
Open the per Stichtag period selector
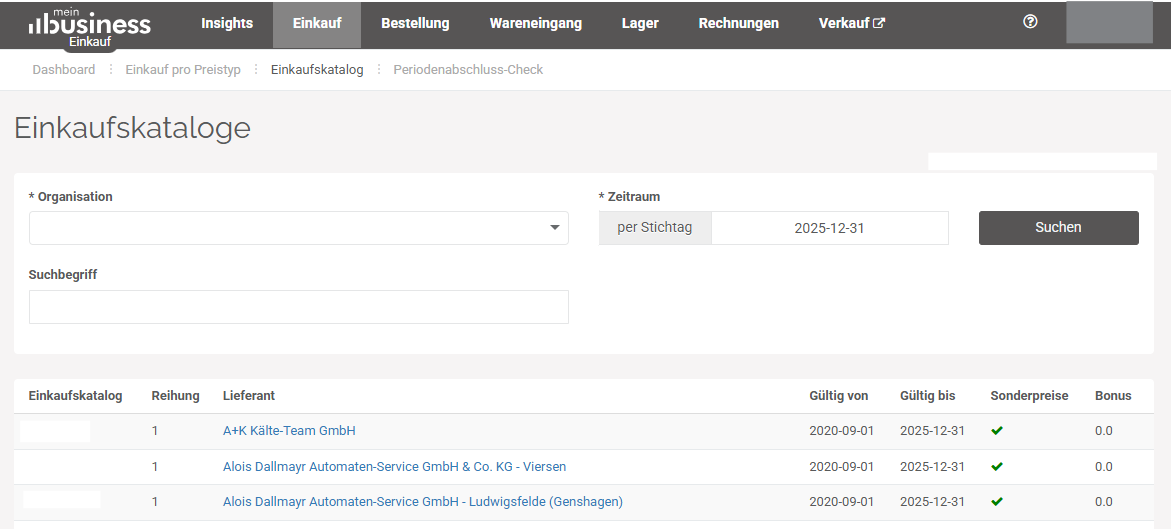click(x=655, y=228)
